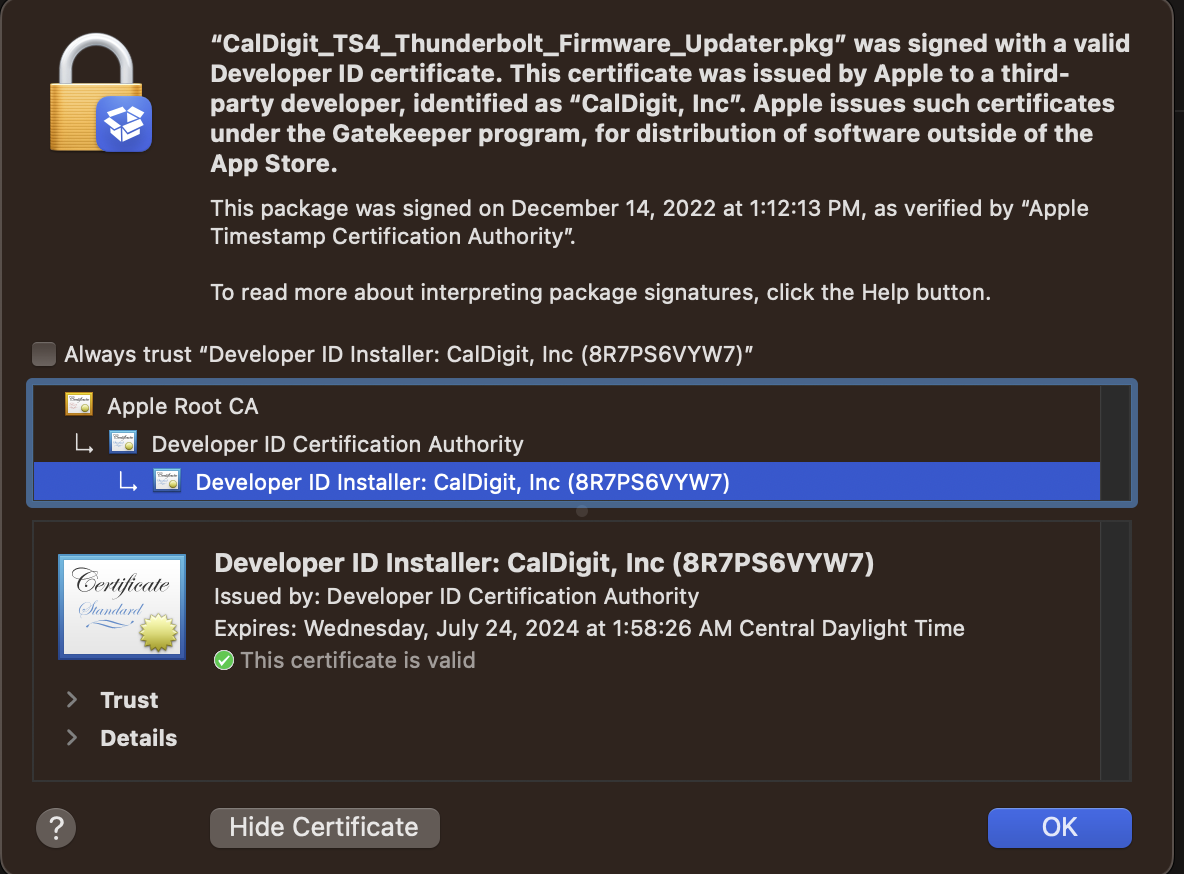1184x874 pixels.
Task: Select Apple Root CA in certificate chain
Action: point(183,406)
